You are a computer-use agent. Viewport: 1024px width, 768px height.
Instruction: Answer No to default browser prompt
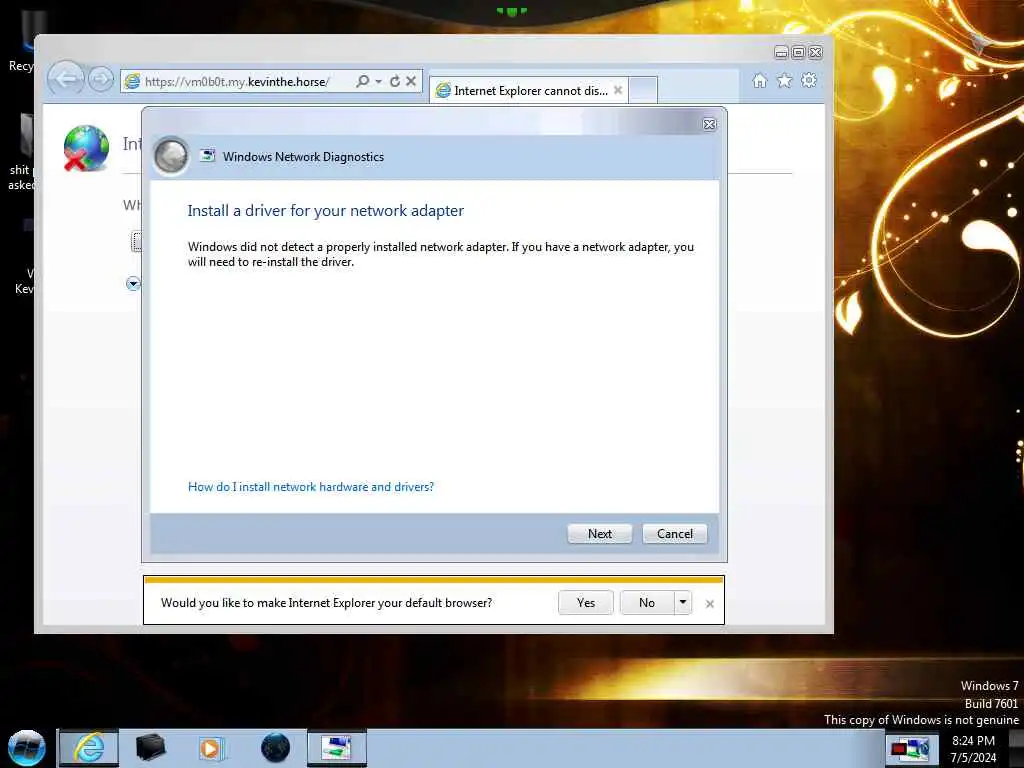click(x=647, y=603)
